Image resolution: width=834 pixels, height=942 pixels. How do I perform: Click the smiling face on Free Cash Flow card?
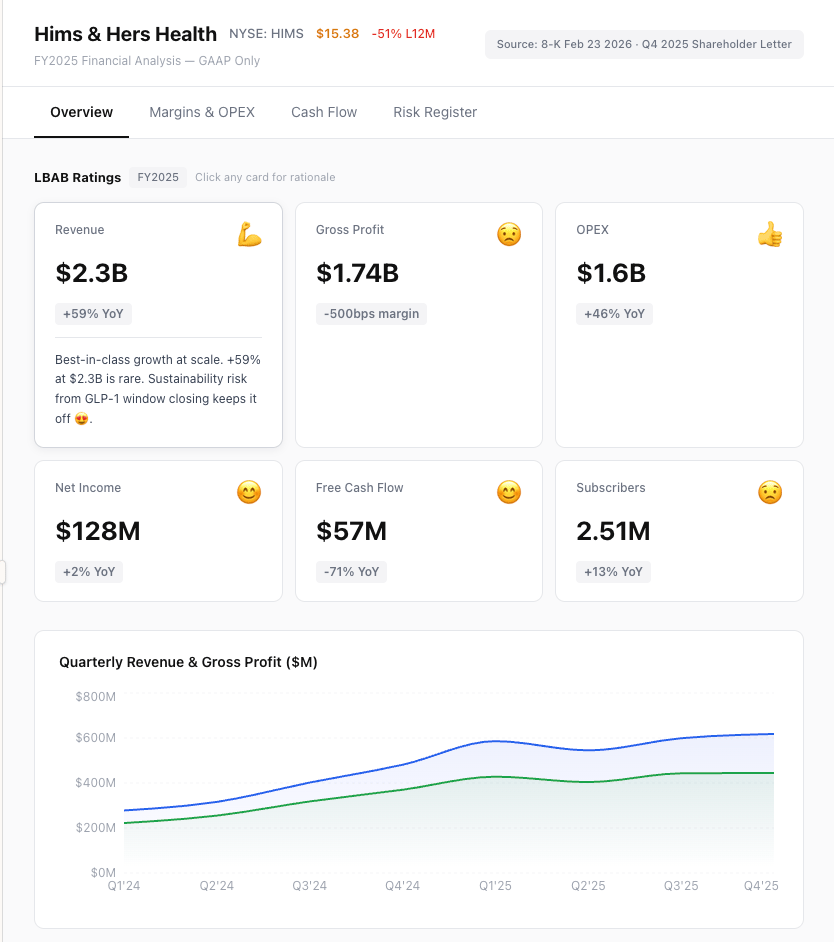[x=509, y=493]
